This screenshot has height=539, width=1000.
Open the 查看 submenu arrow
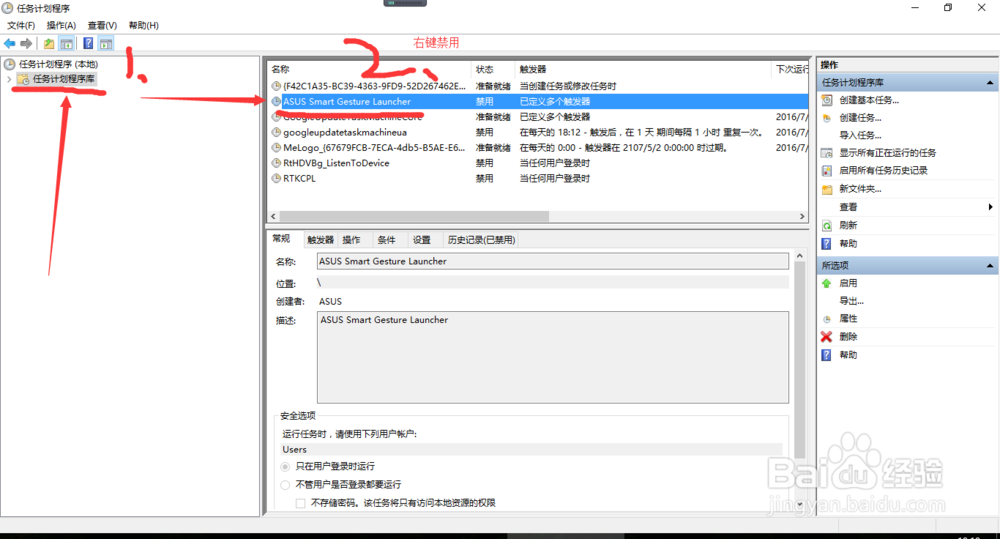coord(990,207)
